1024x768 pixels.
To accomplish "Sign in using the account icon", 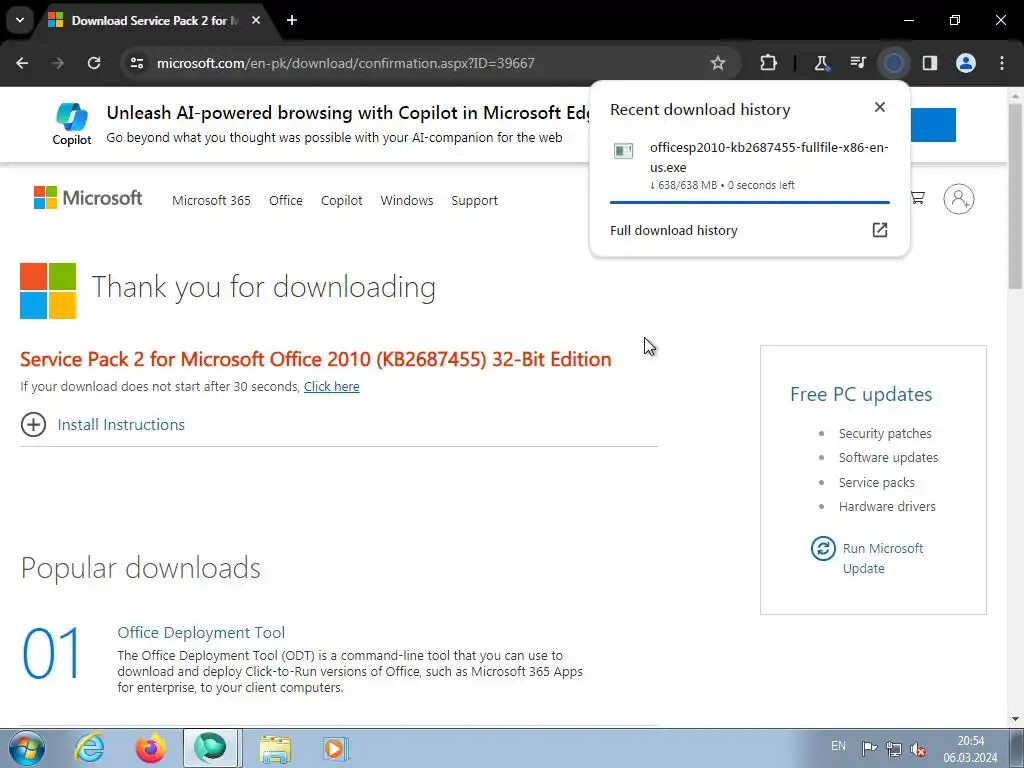I will (959, 199).
